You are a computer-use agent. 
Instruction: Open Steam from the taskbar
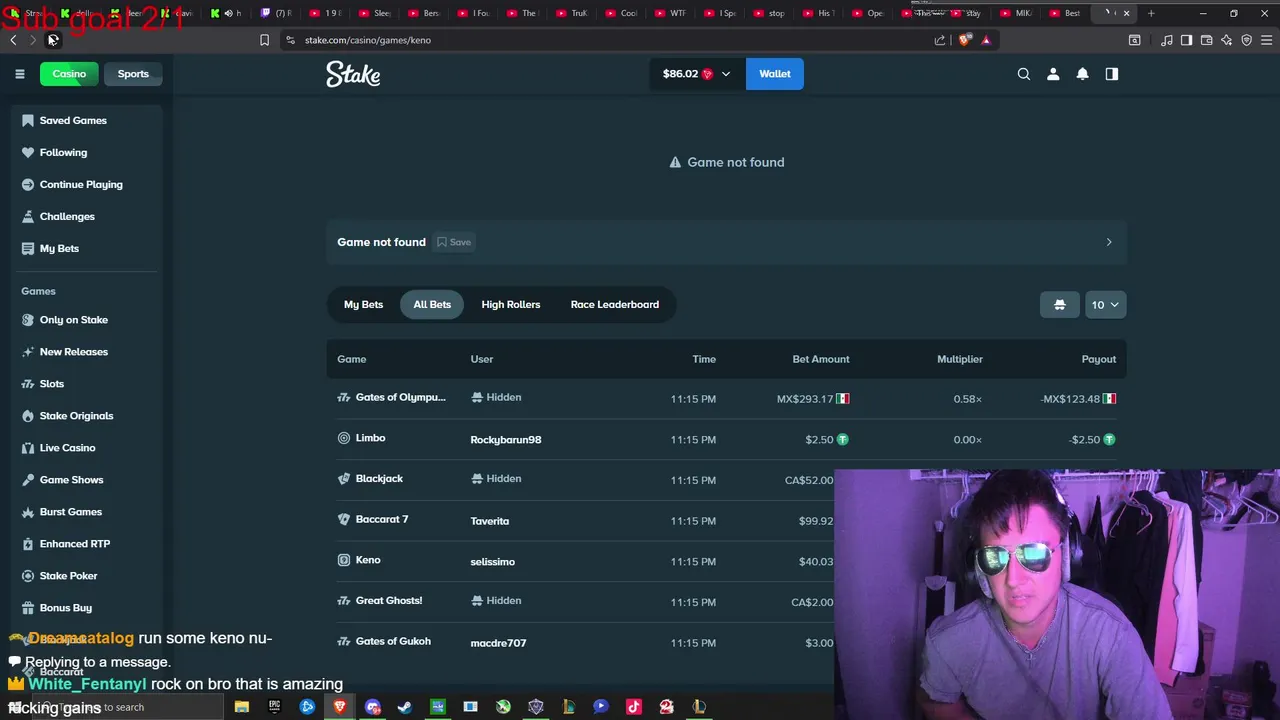pos(405,707)
